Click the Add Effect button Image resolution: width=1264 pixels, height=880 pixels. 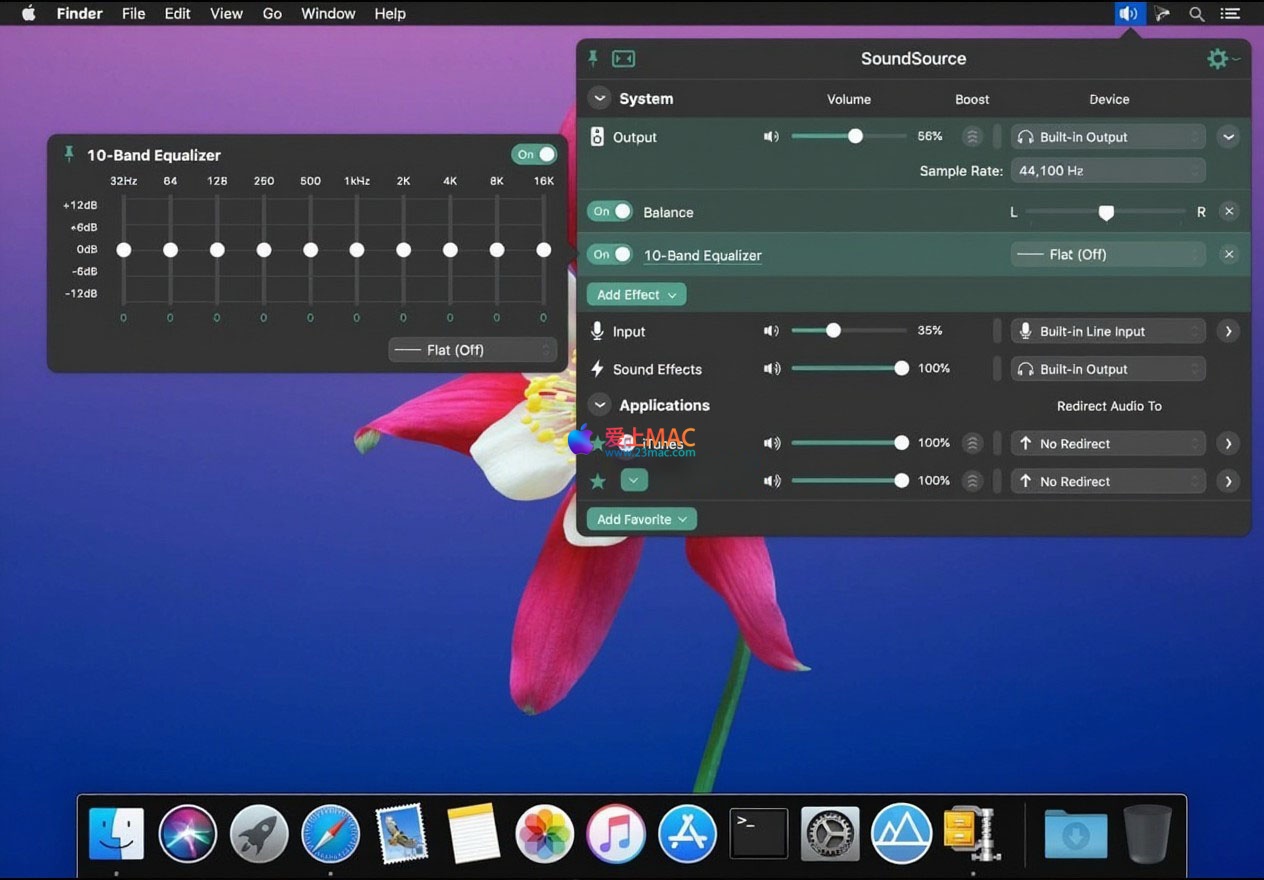(636, 295)
